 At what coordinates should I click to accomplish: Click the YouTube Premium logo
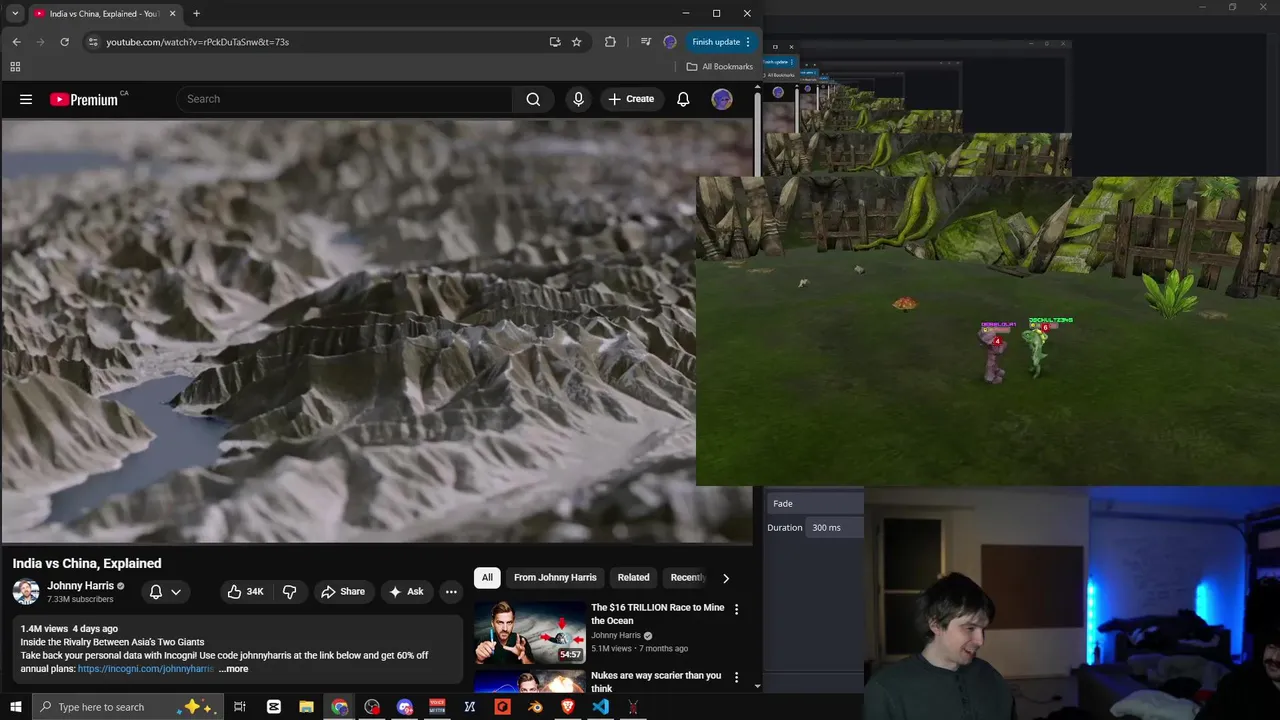(x=84, y=99)
